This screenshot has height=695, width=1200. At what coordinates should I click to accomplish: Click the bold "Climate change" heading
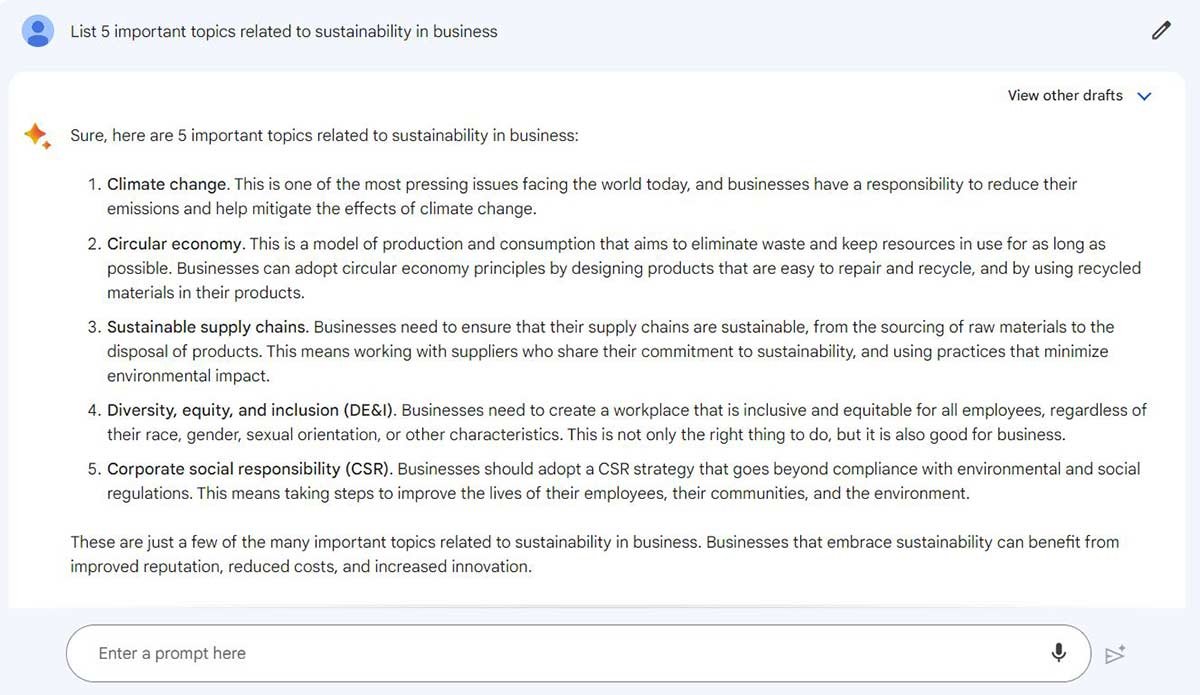click(168, 184)
